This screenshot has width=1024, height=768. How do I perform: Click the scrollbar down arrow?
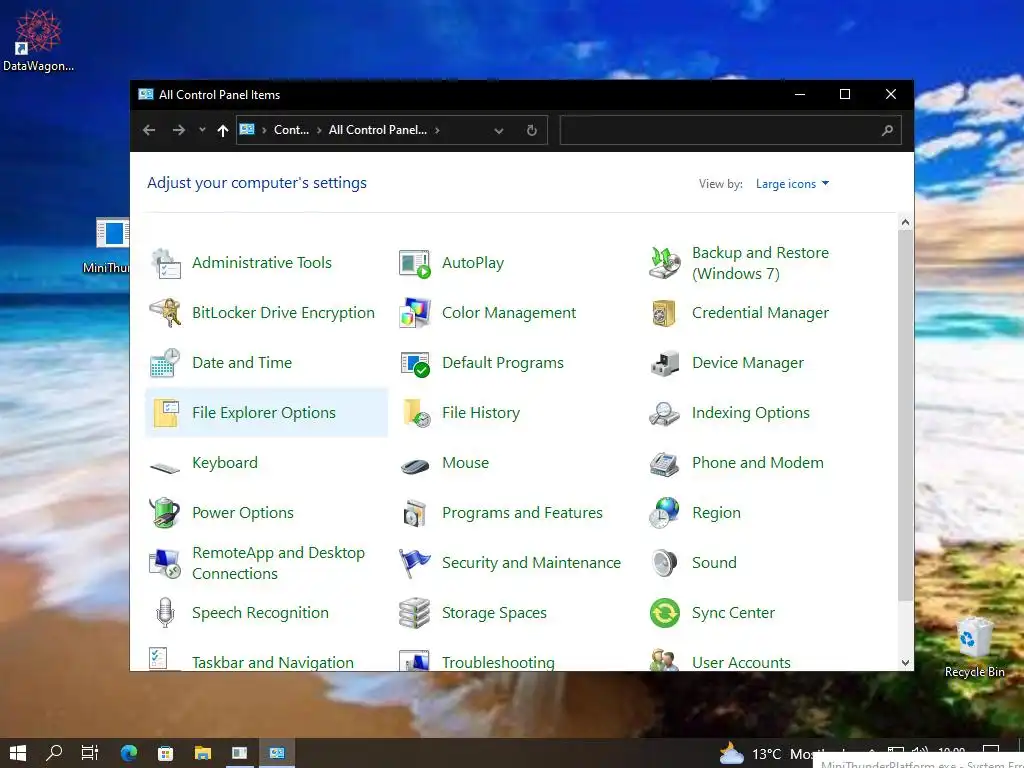[905, 662]
